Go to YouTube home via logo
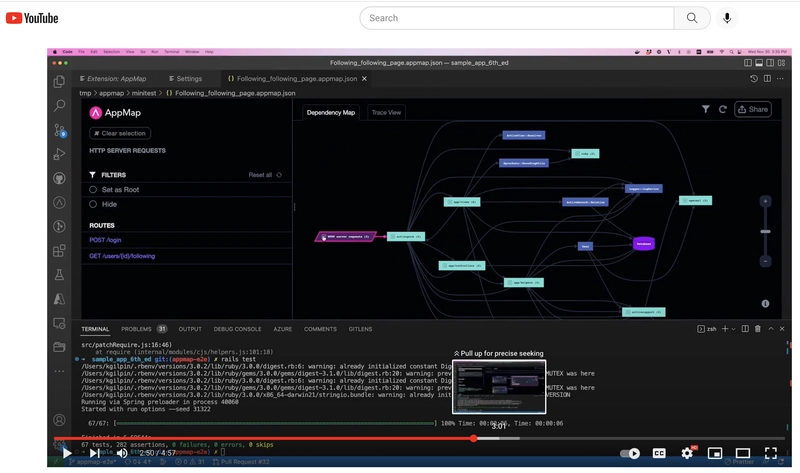This screenshot has height=473, width=800. [32, 18]
